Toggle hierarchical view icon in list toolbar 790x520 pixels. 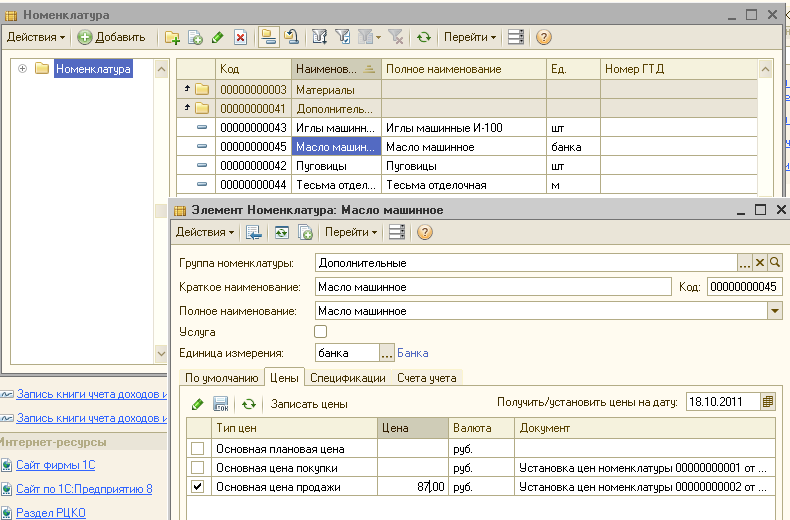[268, 37]
